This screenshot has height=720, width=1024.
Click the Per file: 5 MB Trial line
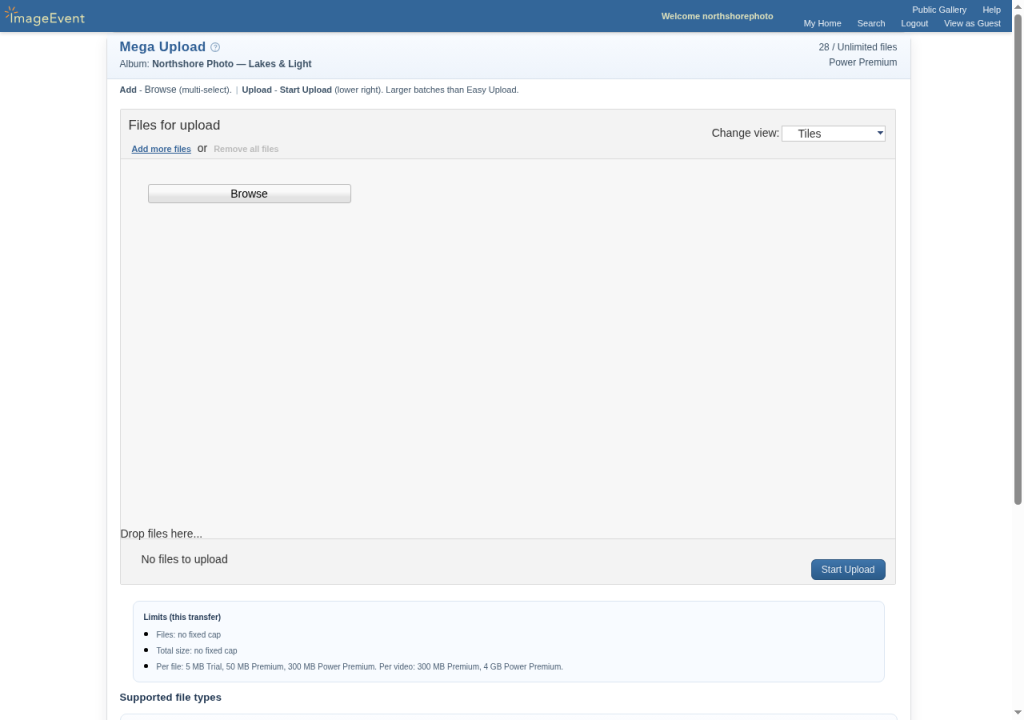point(359,667)
